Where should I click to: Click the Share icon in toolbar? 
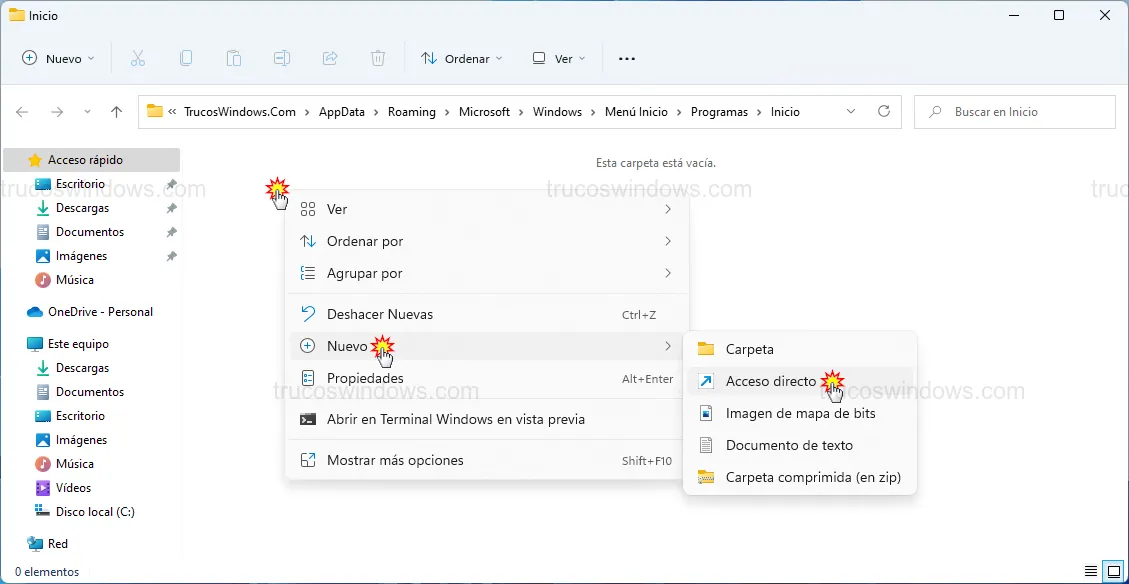point(330,59)
